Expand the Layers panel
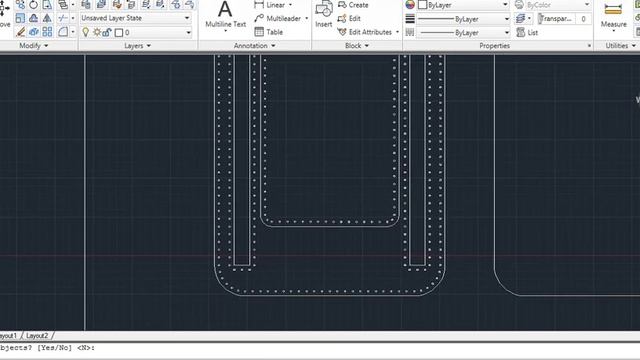640x360 pixels. (138, 46)
